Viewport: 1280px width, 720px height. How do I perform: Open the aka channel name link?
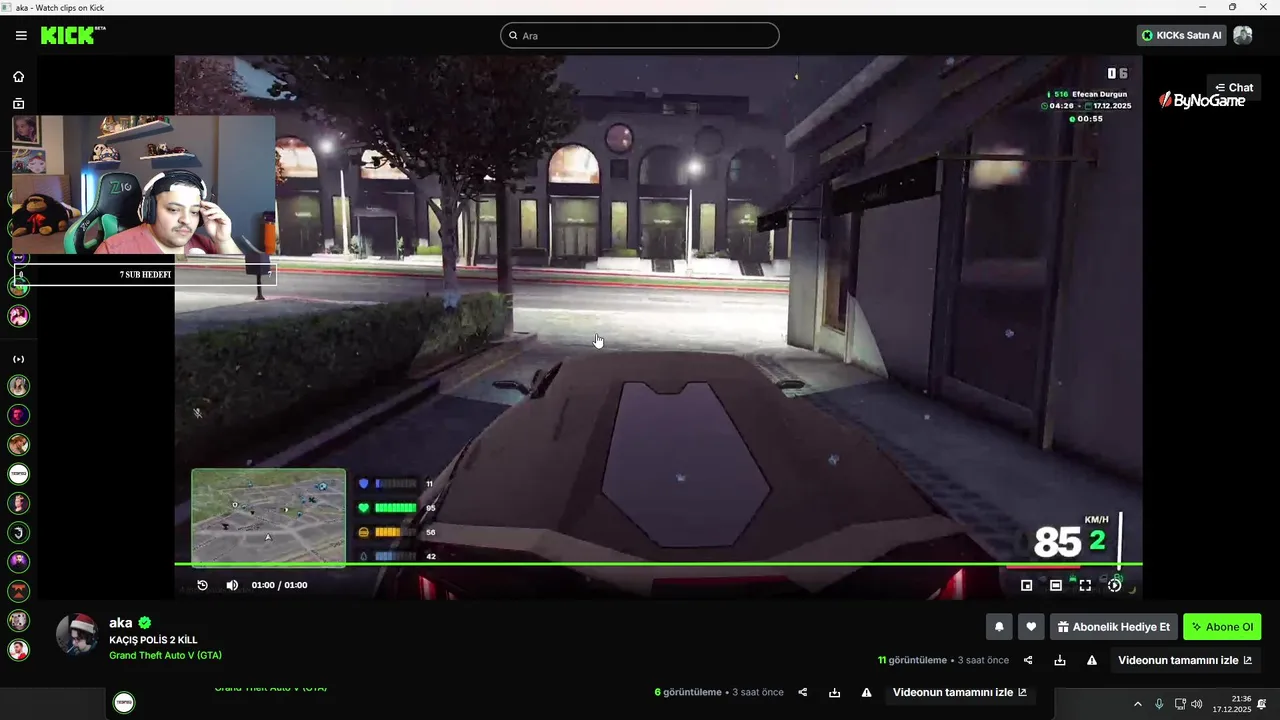coord(120,622)
